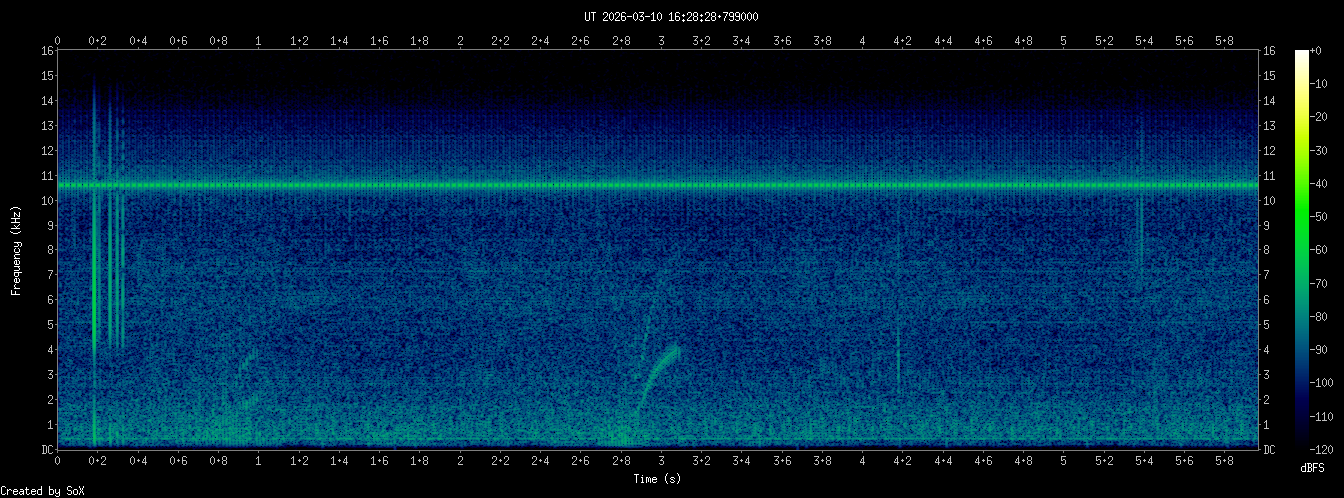Image resolution: width=1344 pixels, height=498 pixels.
Task: Click the "5" tick on the top time axis
Action: [1064, 41]
